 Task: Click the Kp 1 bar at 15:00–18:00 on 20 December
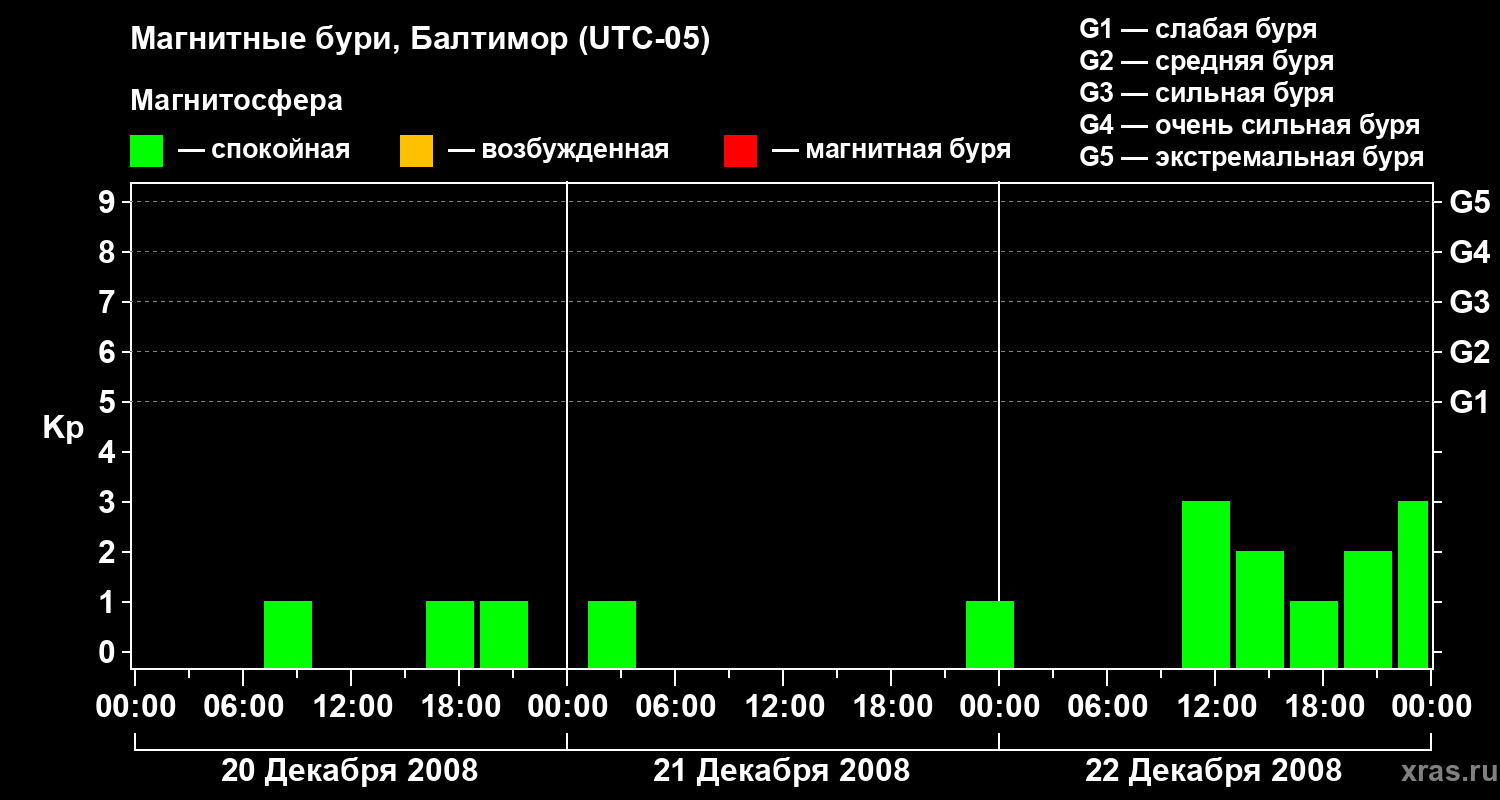pos(450,634)
